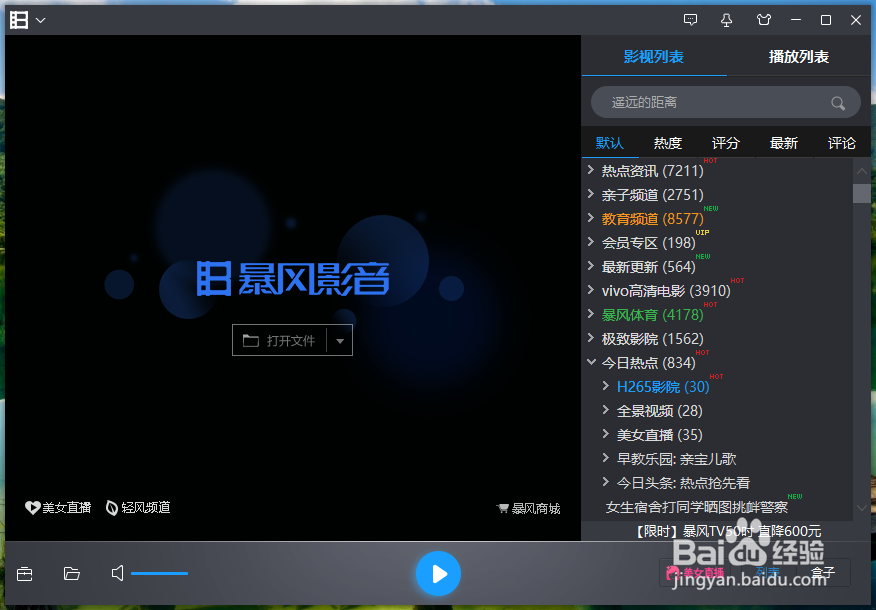Expand the 热点资讯 (7211) category arrow

[x=591, y=170]
